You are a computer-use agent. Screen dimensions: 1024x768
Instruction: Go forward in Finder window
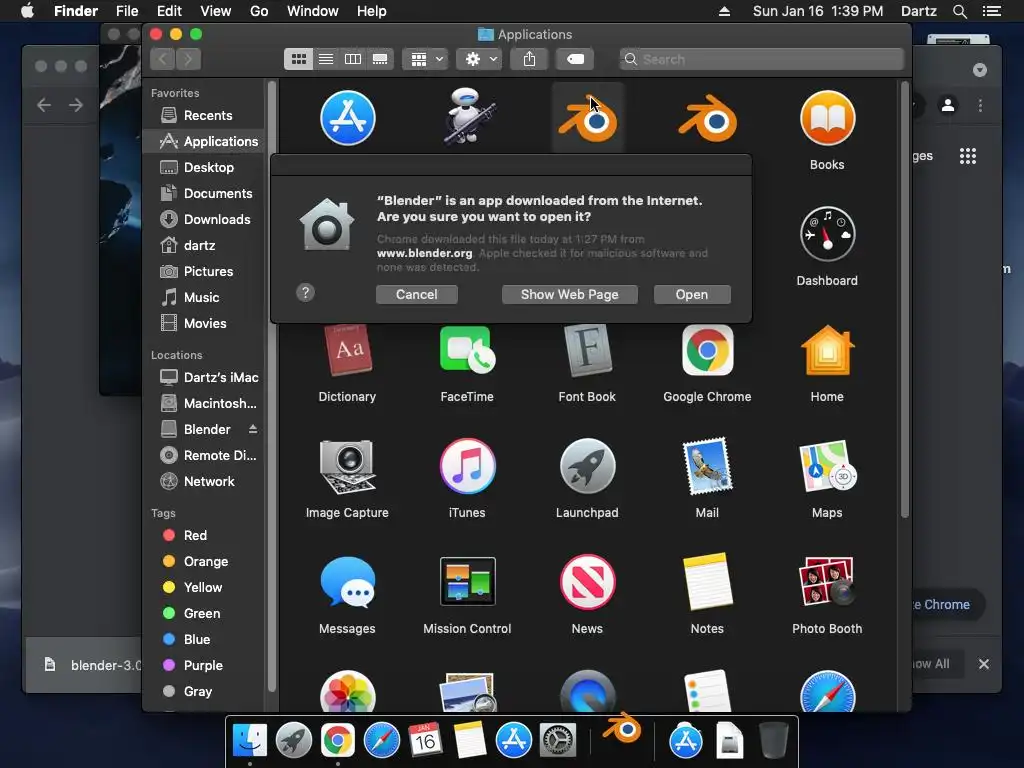click(x=188, y=59)
